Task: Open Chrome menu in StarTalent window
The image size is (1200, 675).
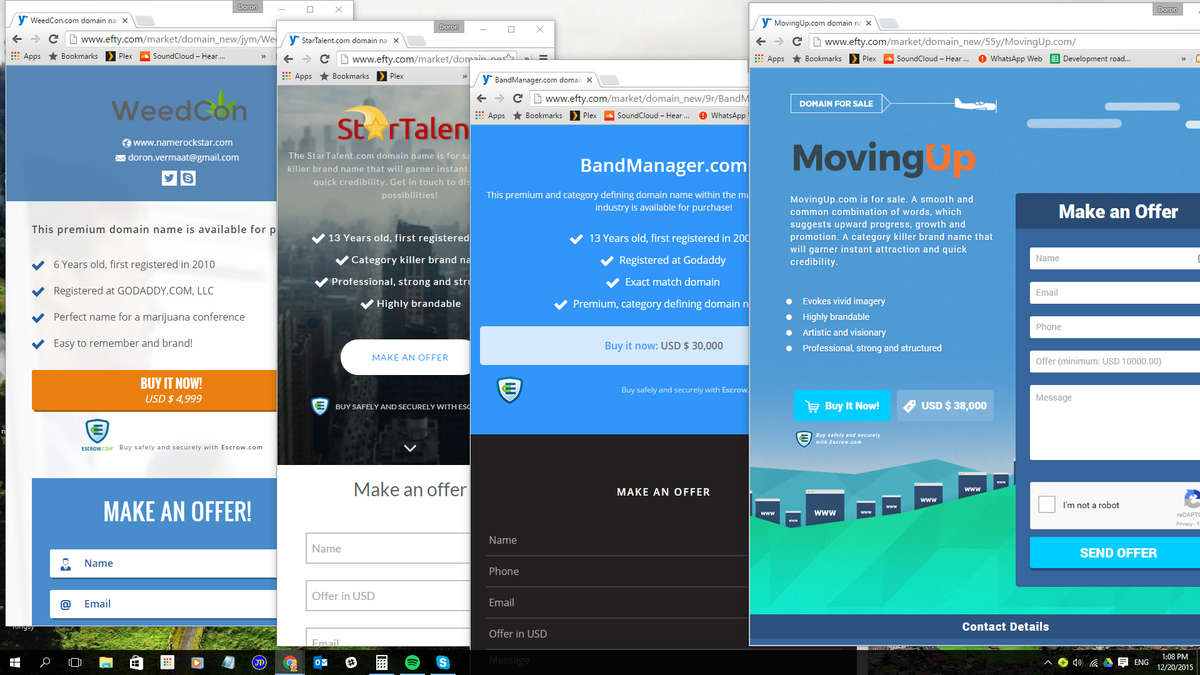Action: point(543,59)
